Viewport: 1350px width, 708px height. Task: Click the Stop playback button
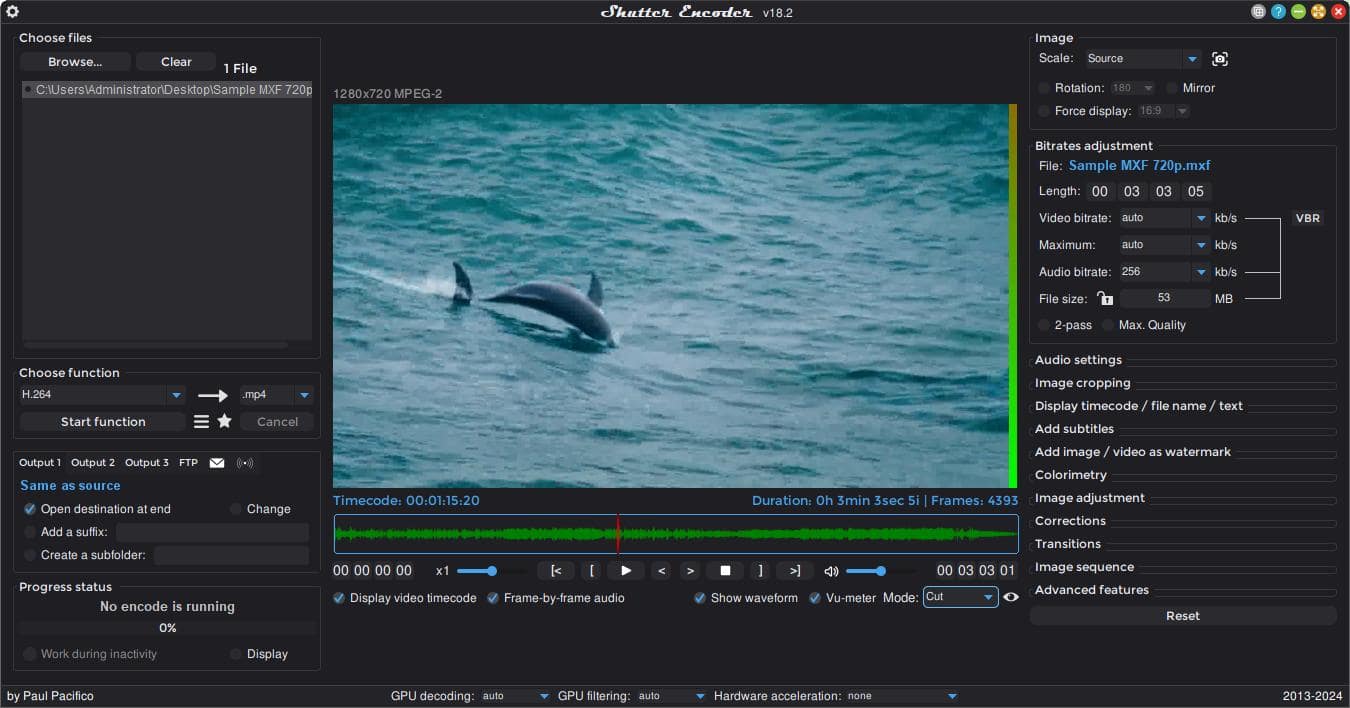725,571
